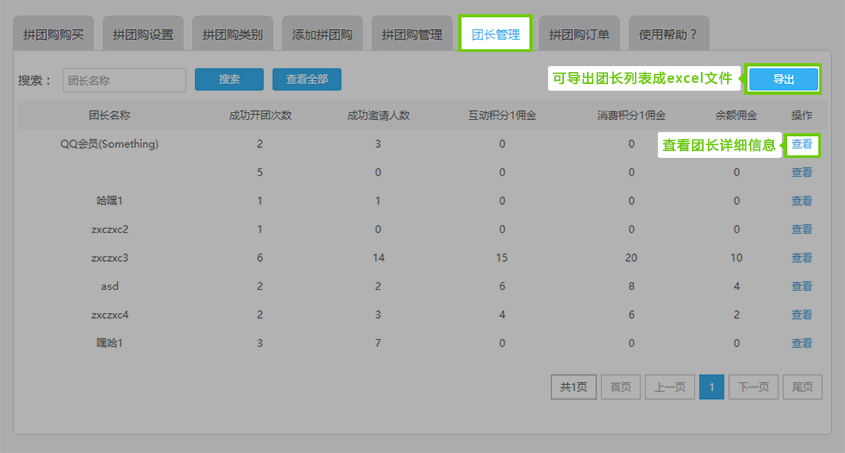Viewport: 845px width, 453px height.
Task: Open the 拼团购订单 tab
Action: [579, 34]
